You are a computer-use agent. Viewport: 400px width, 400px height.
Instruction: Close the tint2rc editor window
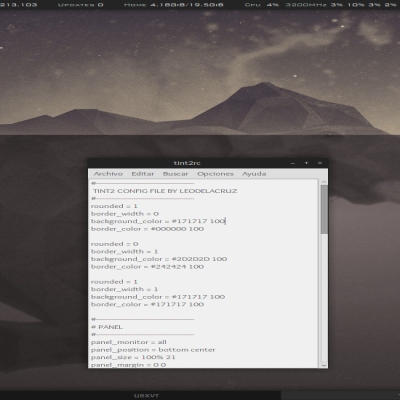pos(320,163)
